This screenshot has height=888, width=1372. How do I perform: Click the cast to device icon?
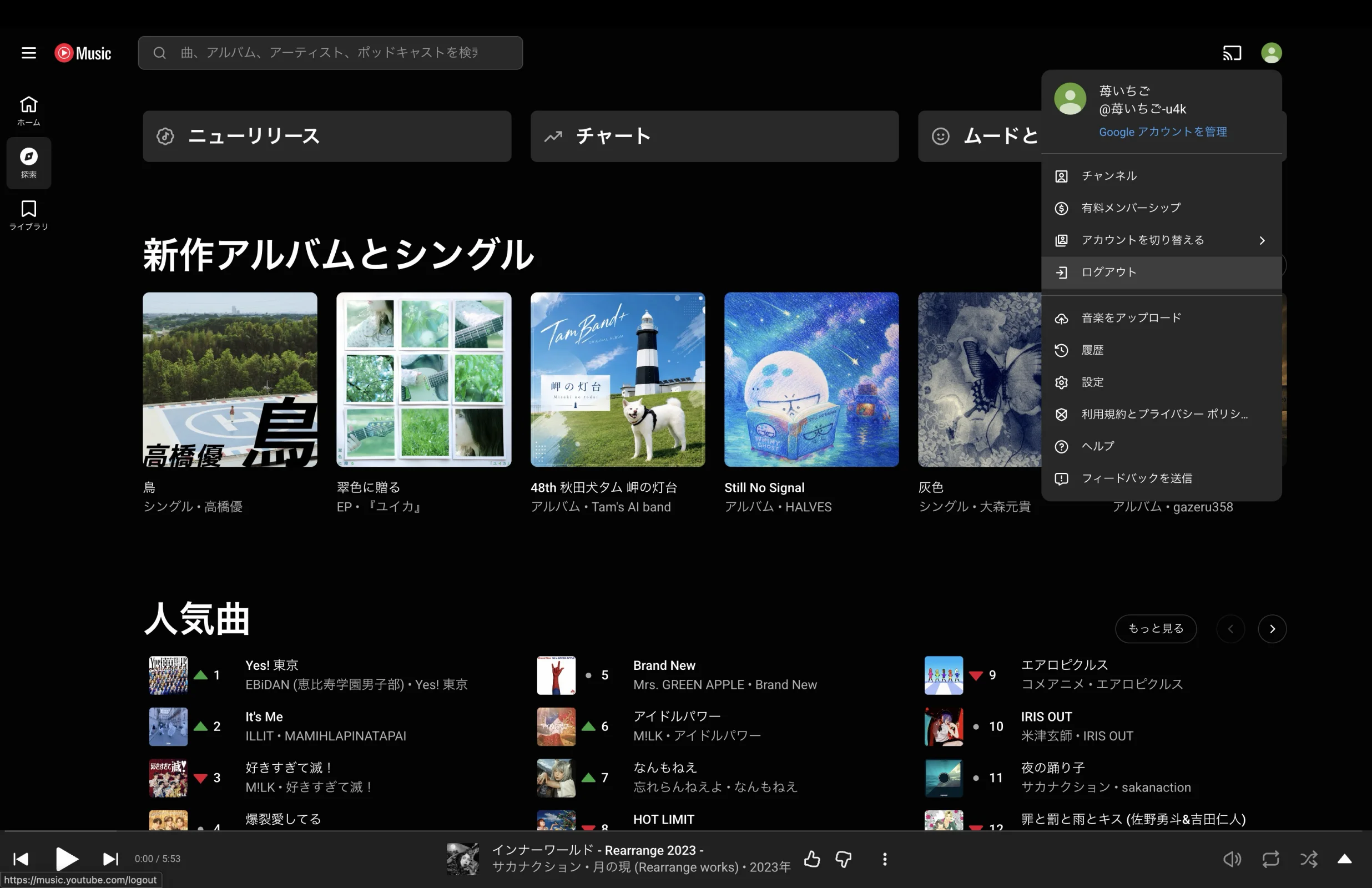tap(1232, 53)
